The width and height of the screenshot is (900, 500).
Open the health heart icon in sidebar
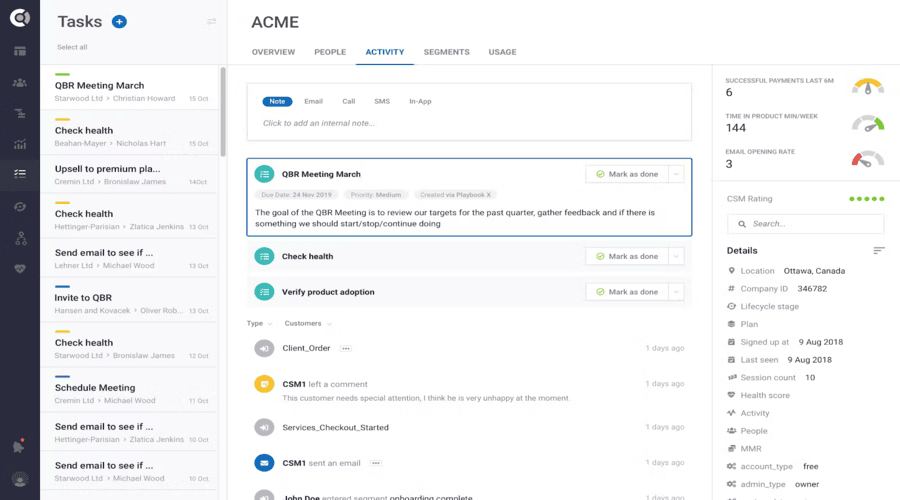click(20, 268)
